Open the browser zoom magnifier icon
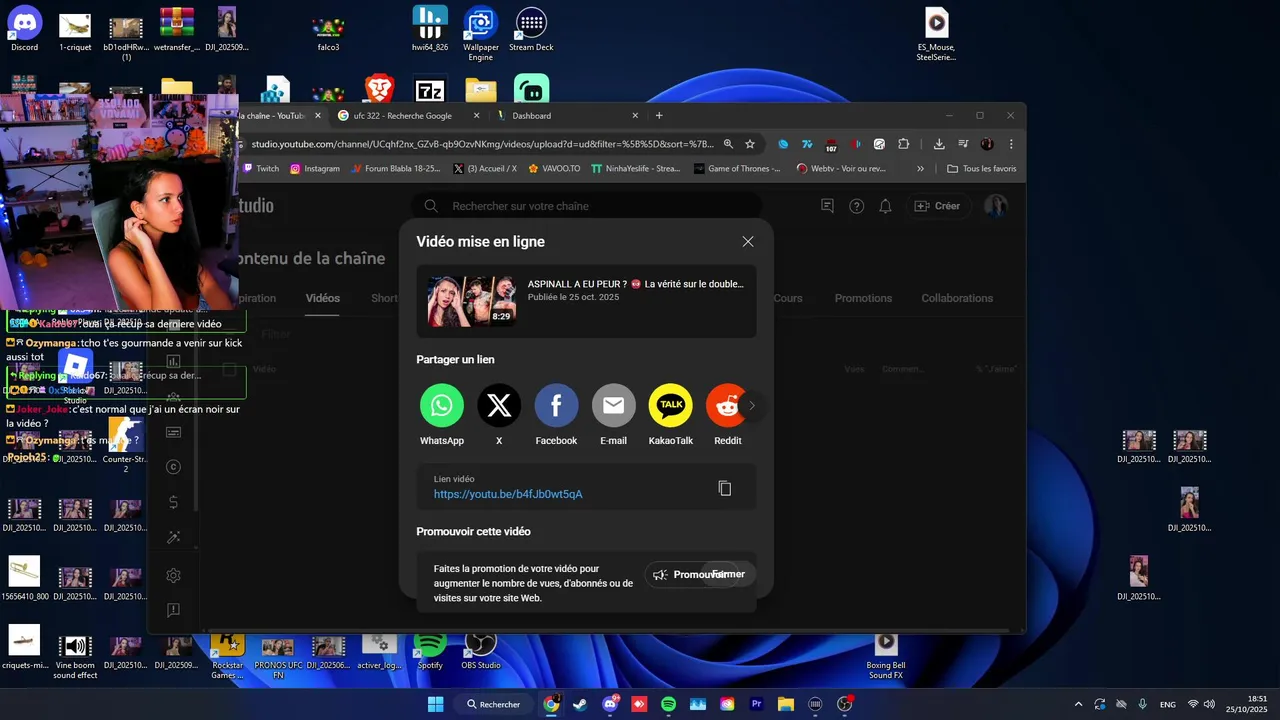 click(x=728, y=144)
